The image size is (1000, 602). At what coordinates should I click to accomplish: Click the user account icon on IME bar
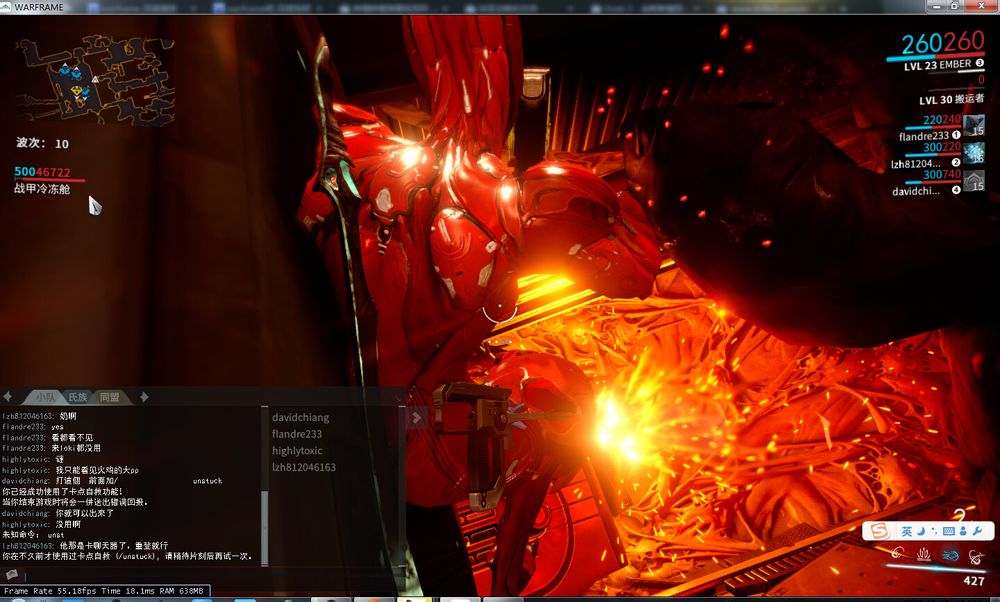[x=963, y=531]
